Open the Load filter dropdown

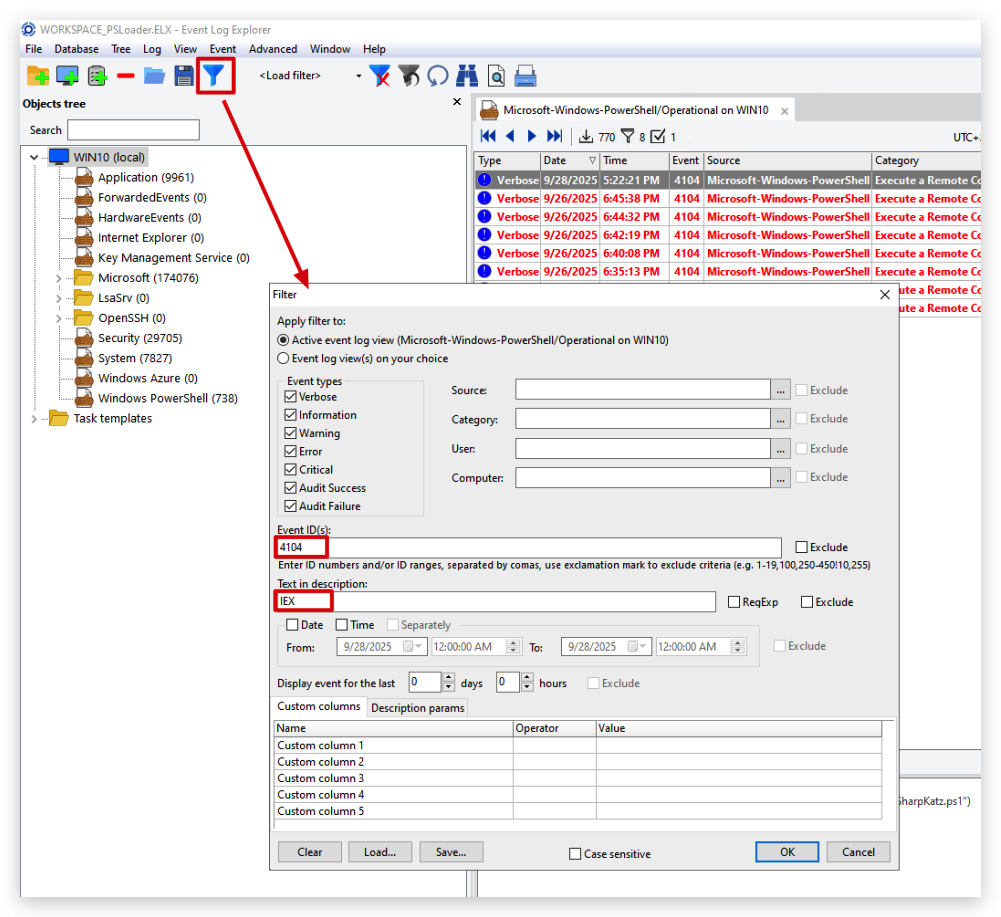tap(358, 76)
